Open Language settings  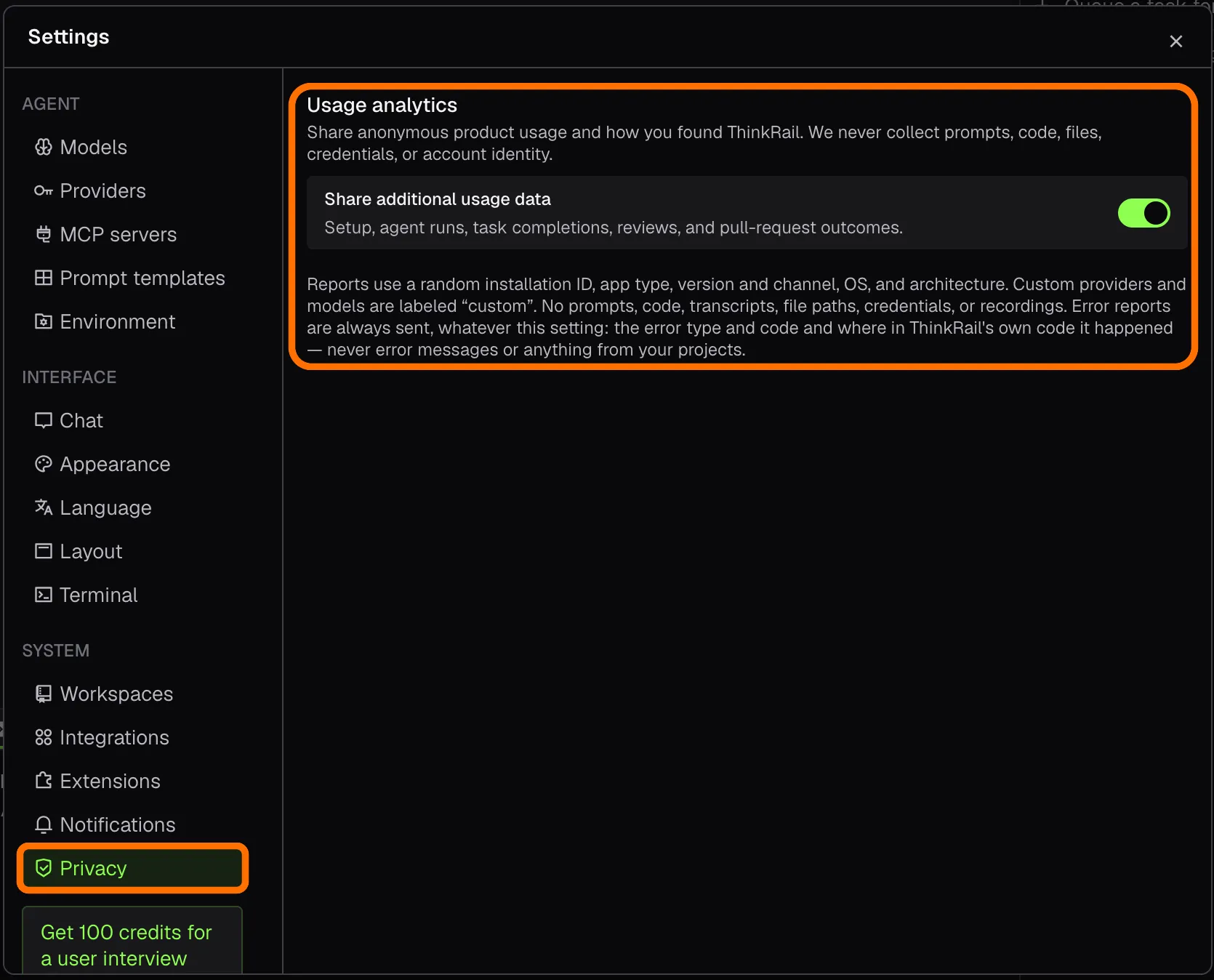coord(132,507)
